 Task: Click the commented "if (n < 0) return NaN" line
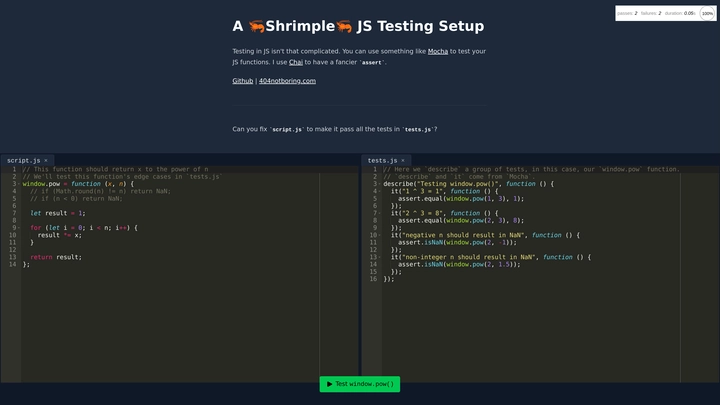[76, 198]
